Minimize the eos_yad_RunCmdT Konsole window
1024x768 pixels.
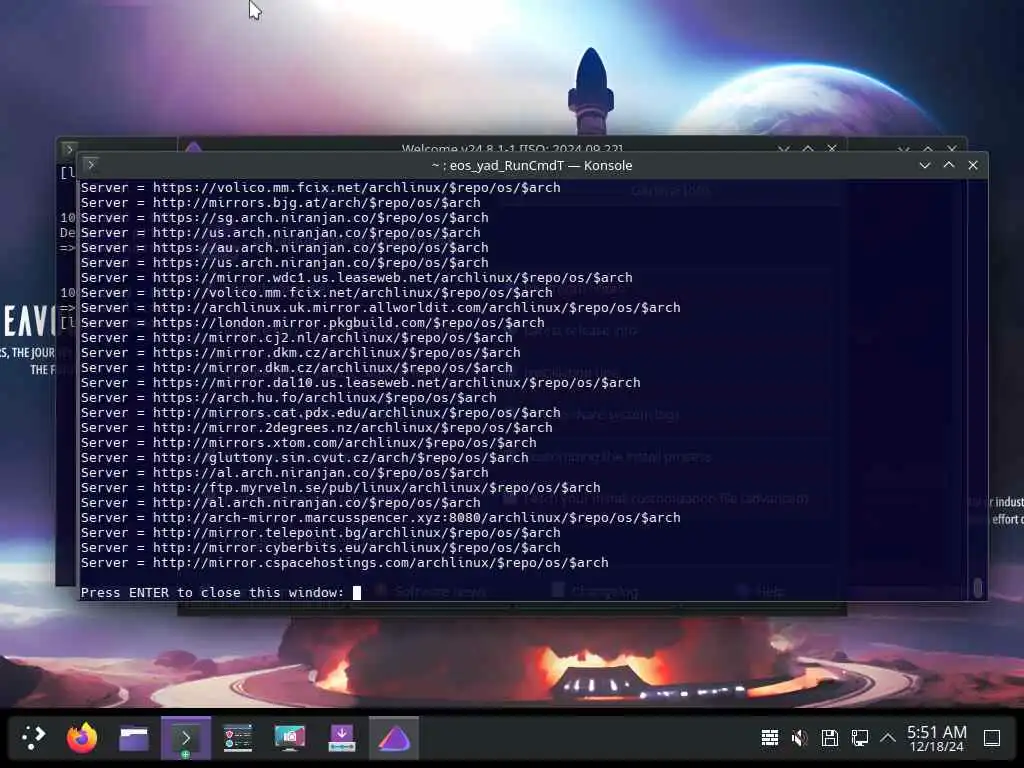925,165
